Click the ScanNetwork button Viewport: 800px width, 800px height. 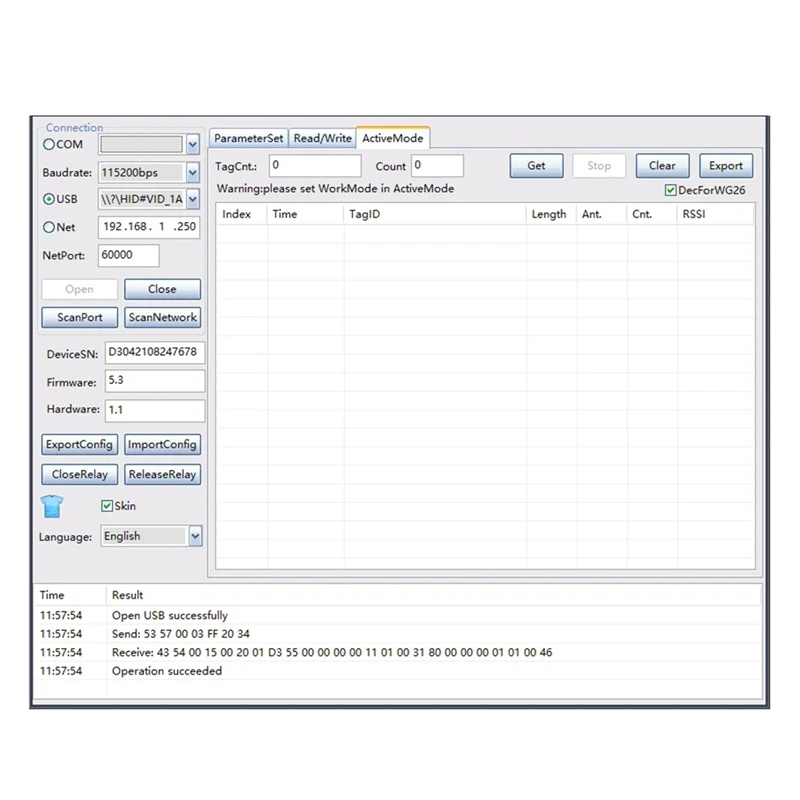[162, 317]
